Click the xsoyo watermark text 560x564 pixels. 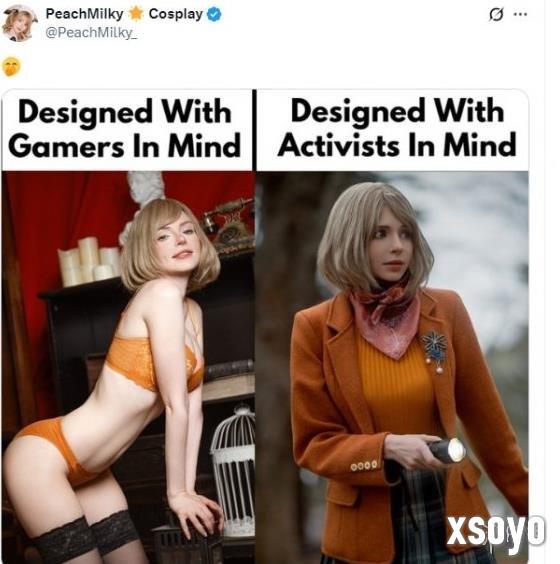click(x=496, y=531)
